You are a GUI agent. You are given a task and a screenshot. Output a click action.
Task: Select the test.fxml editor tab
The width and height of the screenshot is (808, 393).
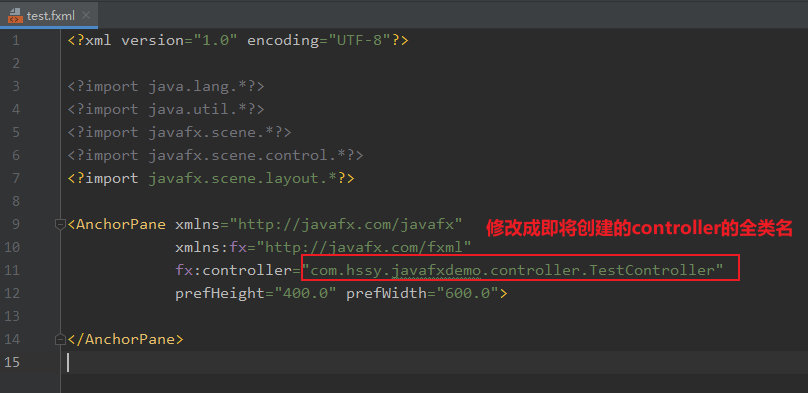pyautogui.click(x=49, y=15)
